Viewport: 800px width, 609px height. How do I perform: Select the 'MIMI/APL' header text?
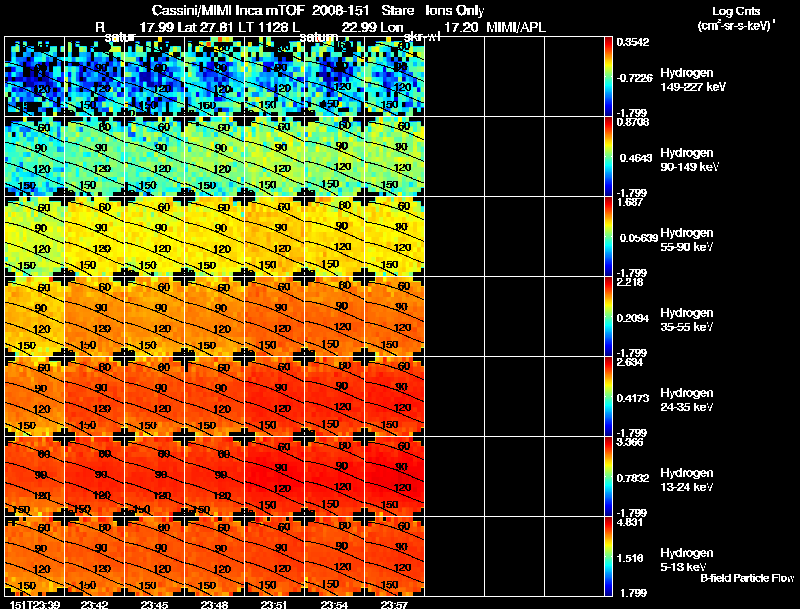click(516, 28)
